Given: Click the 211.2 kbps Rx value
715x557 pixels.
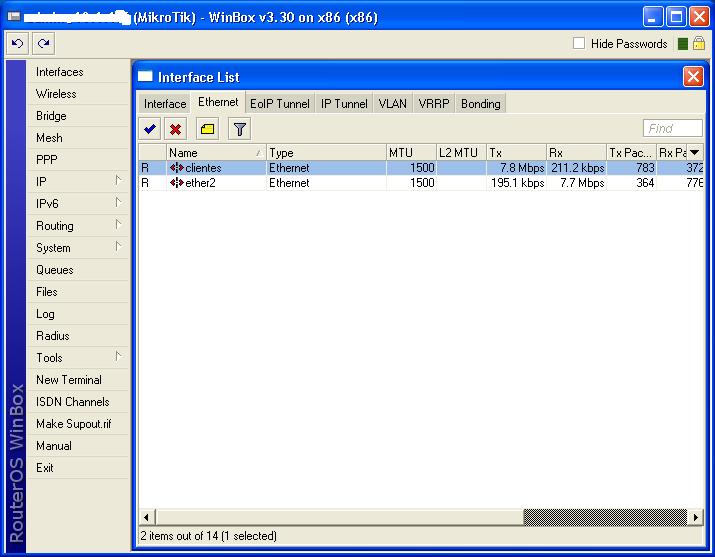Looking at the screenshot, I should (578, 168).
